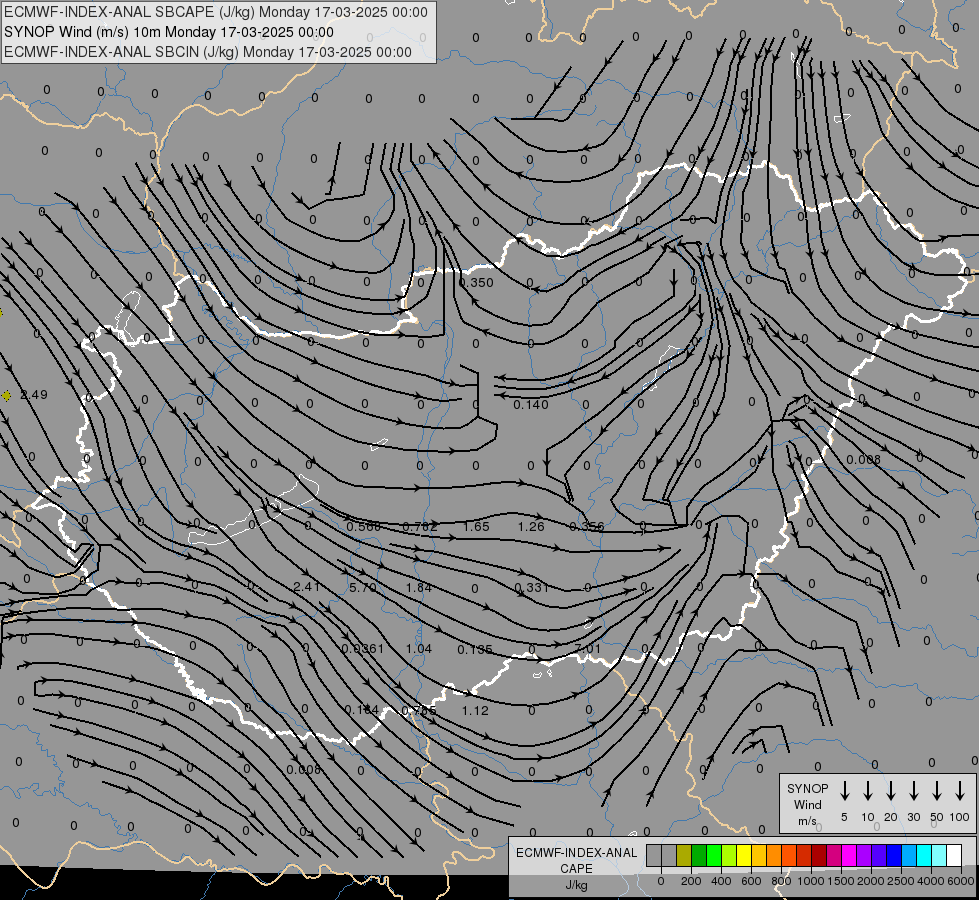Select the dark green swatch after 200
The height and width of the screenshot is (900, 979).
(x=699, y=855)
